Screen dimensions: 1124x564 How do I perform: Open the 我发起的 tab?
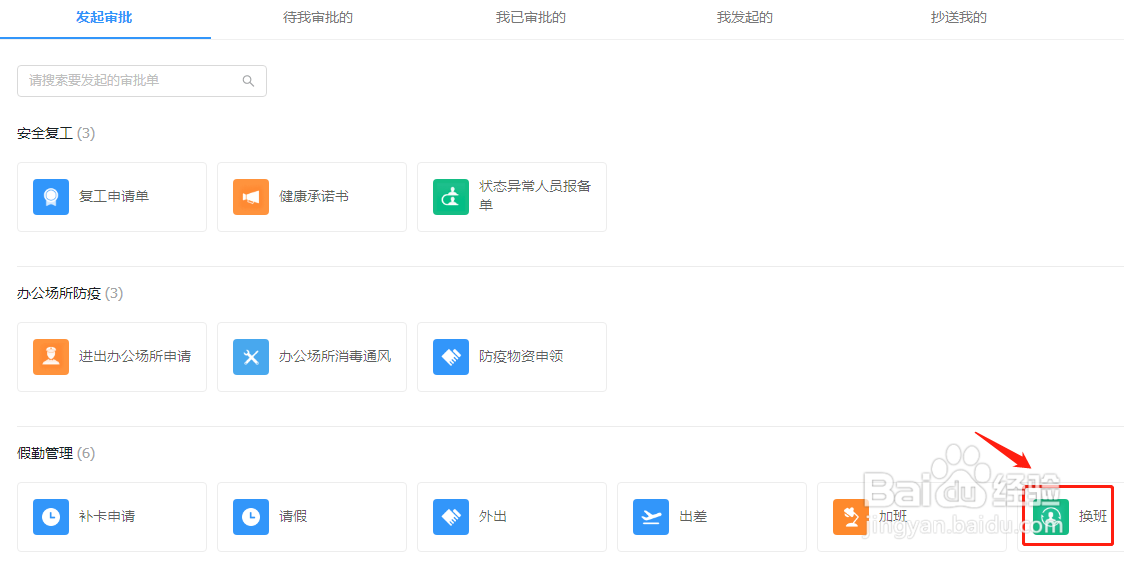pos(745,18)
